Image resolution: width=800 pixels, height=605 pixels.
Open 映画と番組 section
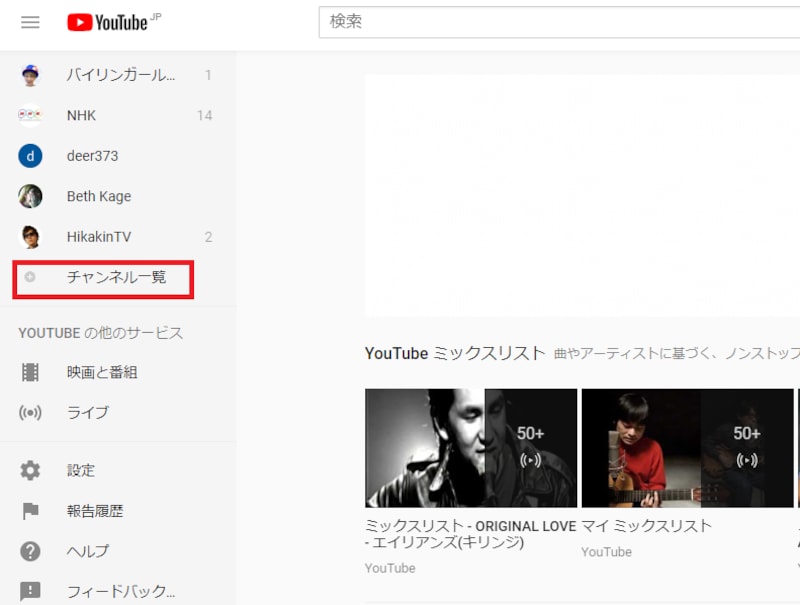coord(102,372)
